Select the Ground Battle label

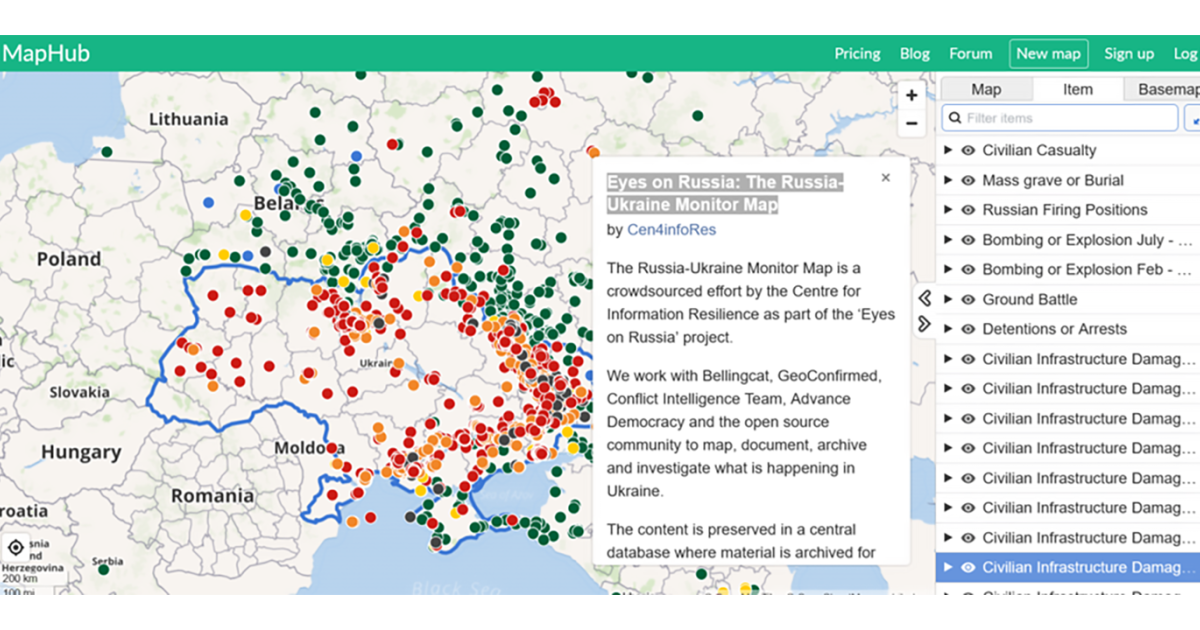click(x=1030, y=299)
